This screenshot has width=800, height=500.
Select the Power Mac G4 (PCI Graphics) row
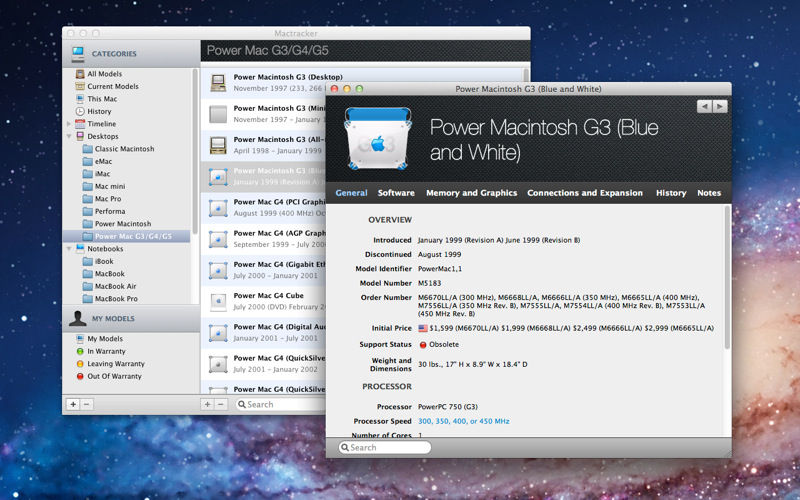263,208
